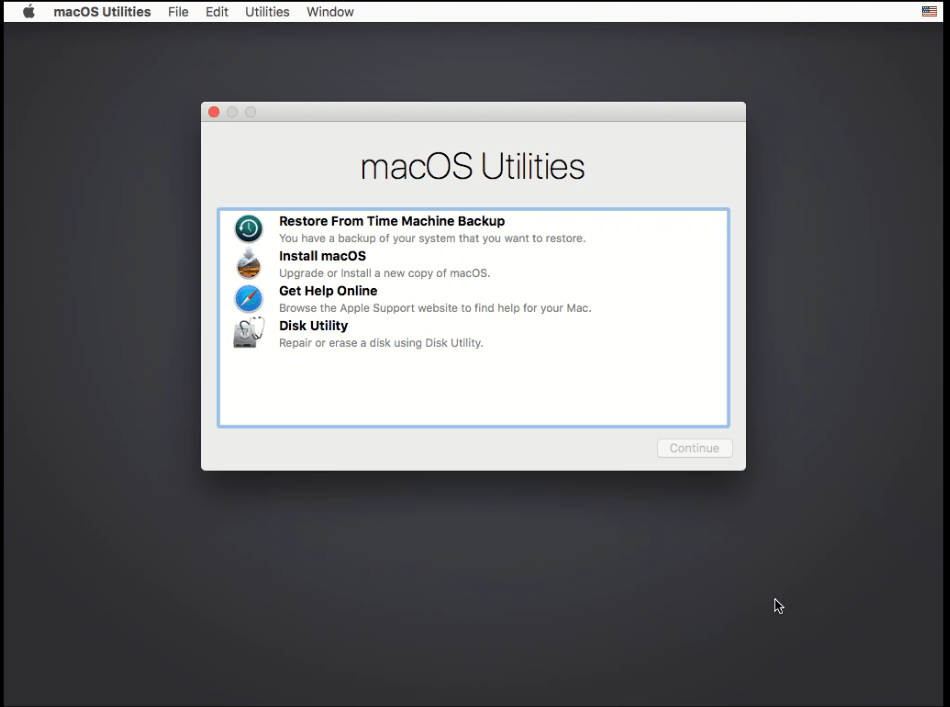950x707 pixels.
Task: Click the red close button on the window
Action: (x=213, y=112)
